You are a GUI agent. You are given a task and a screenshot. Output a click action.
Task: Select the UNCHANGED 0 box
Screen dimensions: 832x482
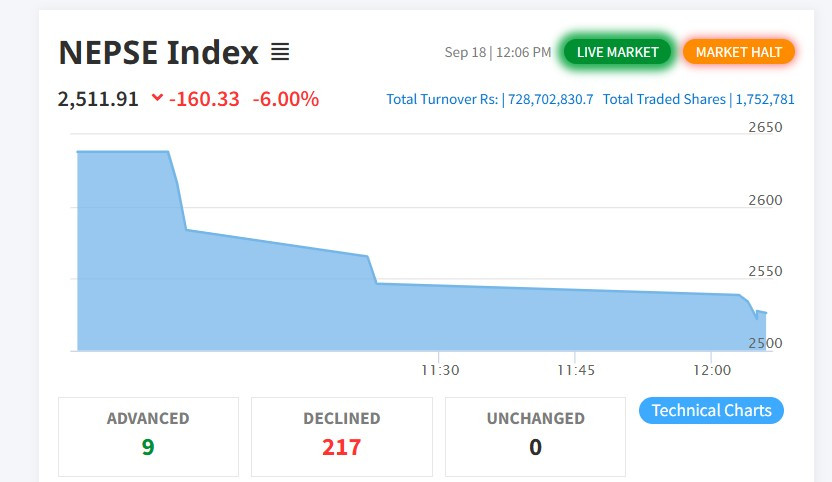tap(535, 436)
